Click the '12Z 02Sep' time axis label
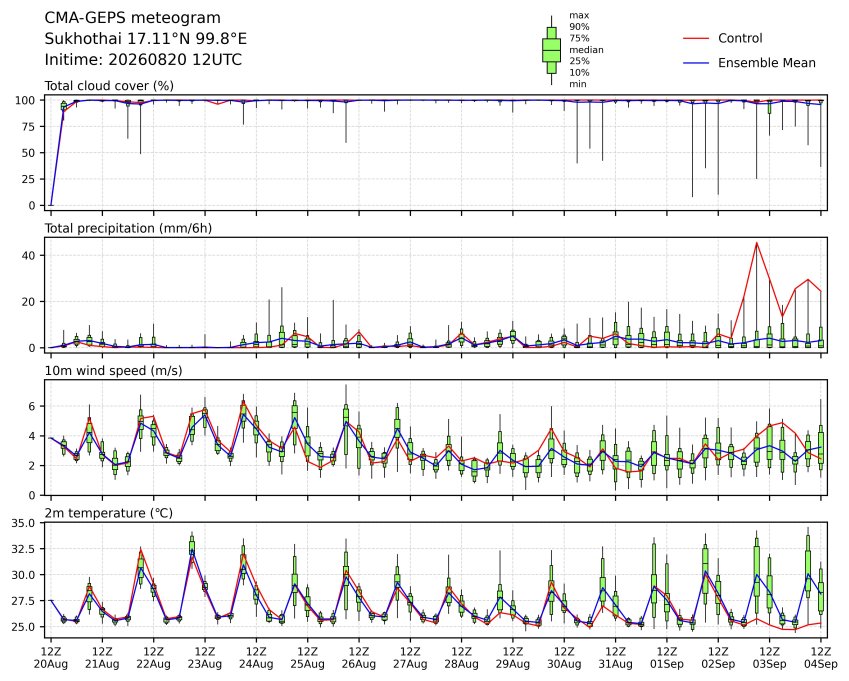The image size is (849, 681). (718, 658)
